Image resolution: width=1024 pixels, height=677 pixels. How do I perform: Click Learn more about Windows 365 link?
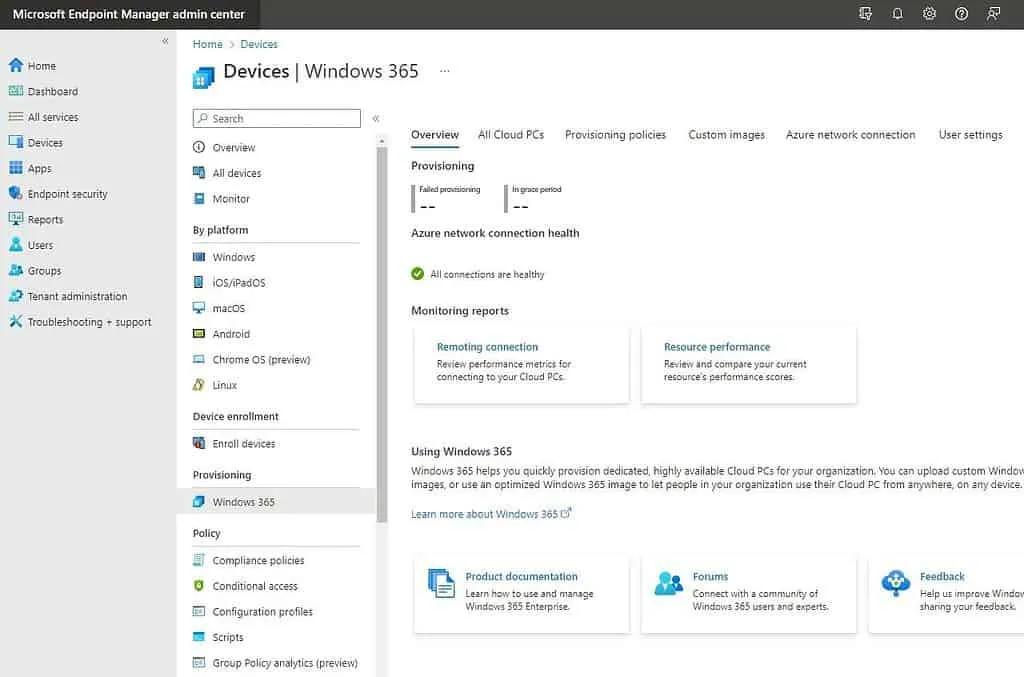pyautogui.click(x=485, y=513)
